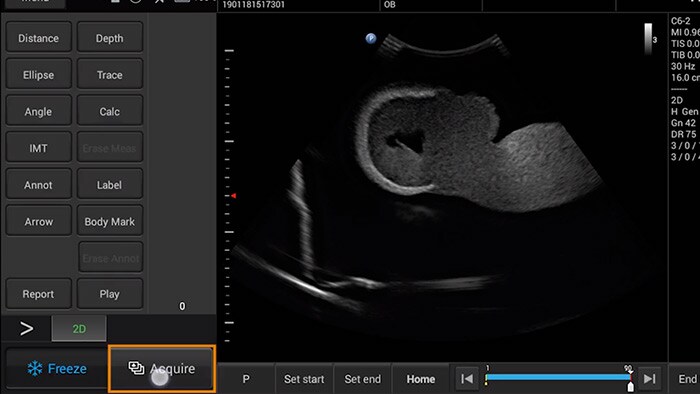Select the Home button on cine bar
This screenshot has height=394, width=700.
[421, 379]
